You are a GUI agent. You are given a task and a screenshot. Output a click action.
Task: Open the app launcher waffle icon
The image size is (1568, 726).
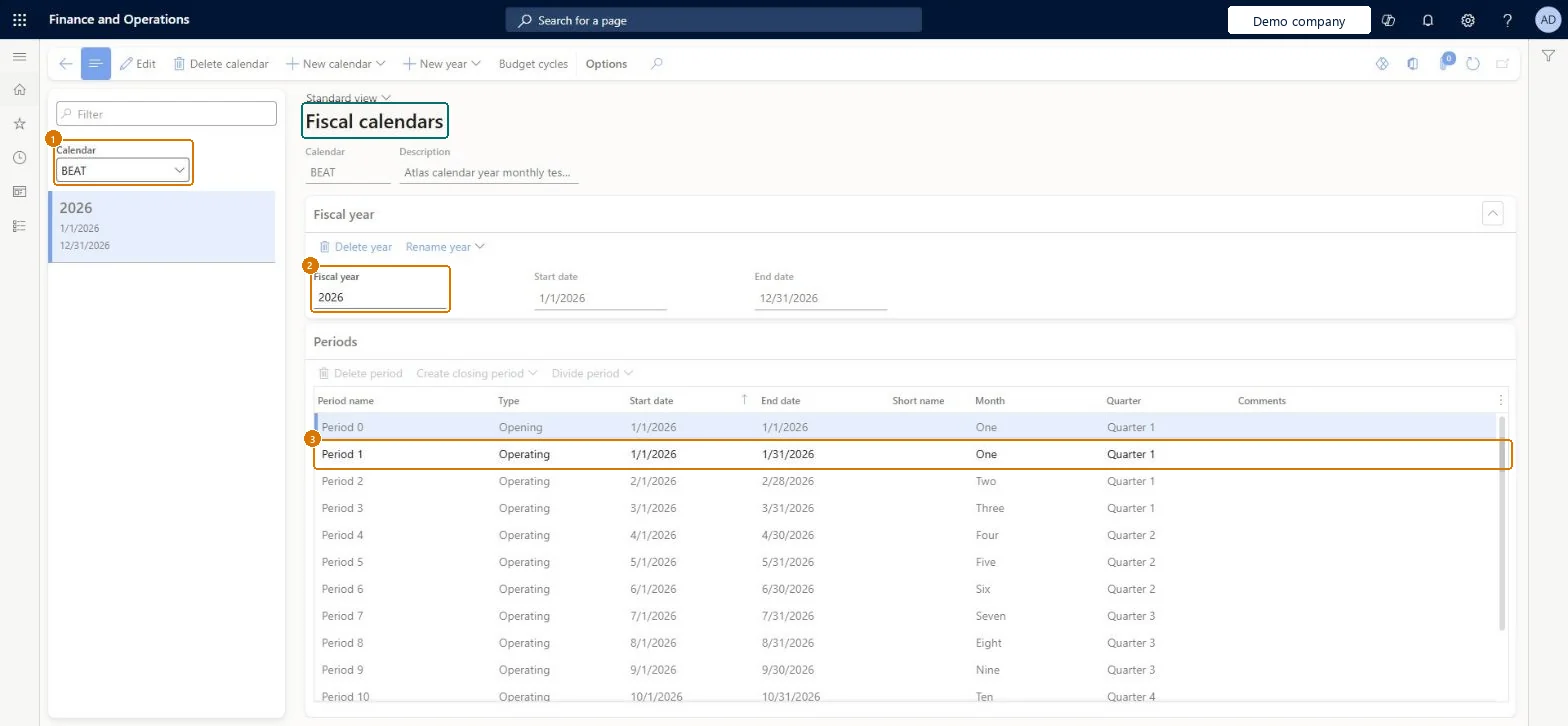(x=19, y=20)
